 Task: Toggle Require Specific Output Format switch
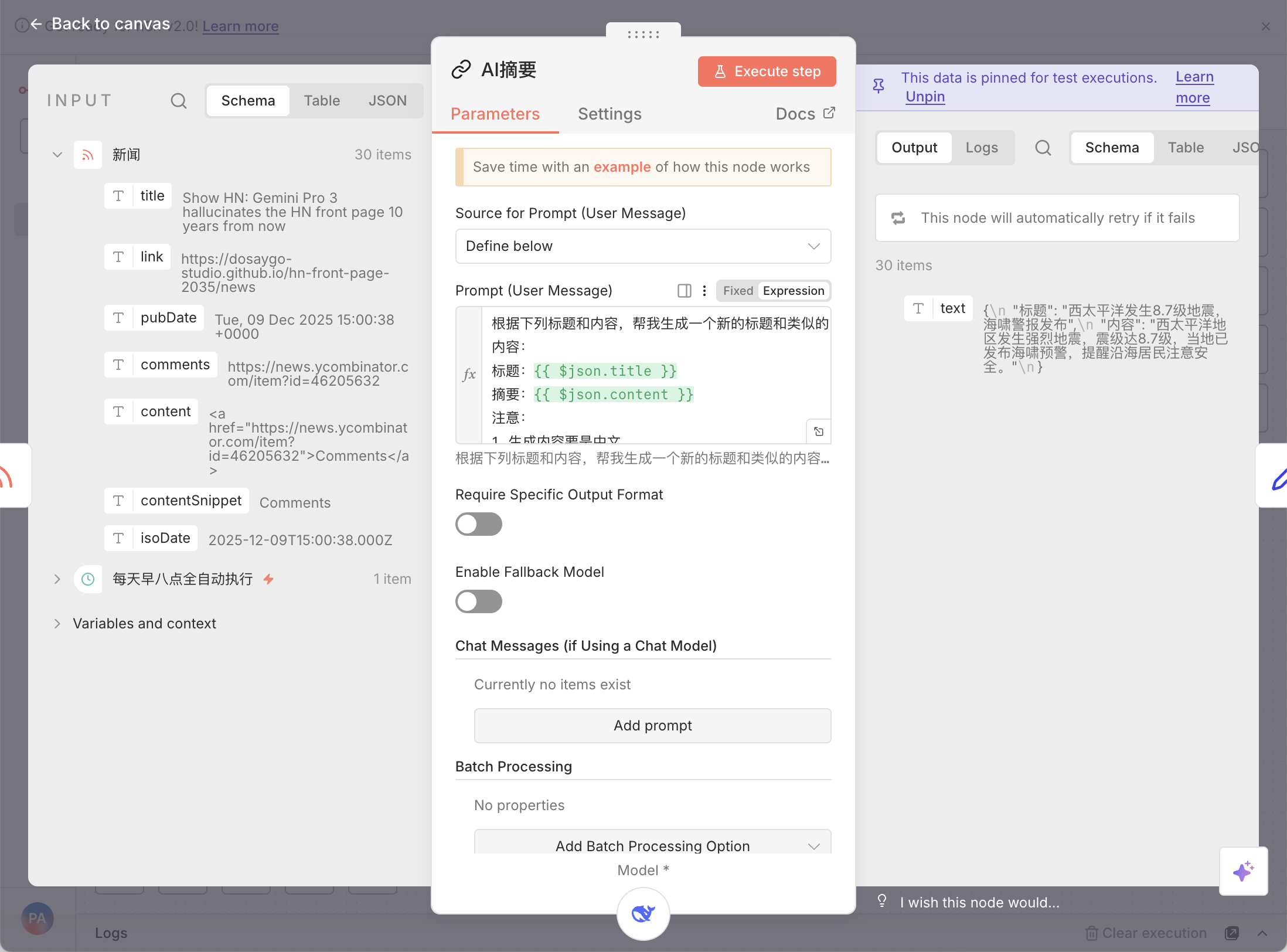point(479,524)
